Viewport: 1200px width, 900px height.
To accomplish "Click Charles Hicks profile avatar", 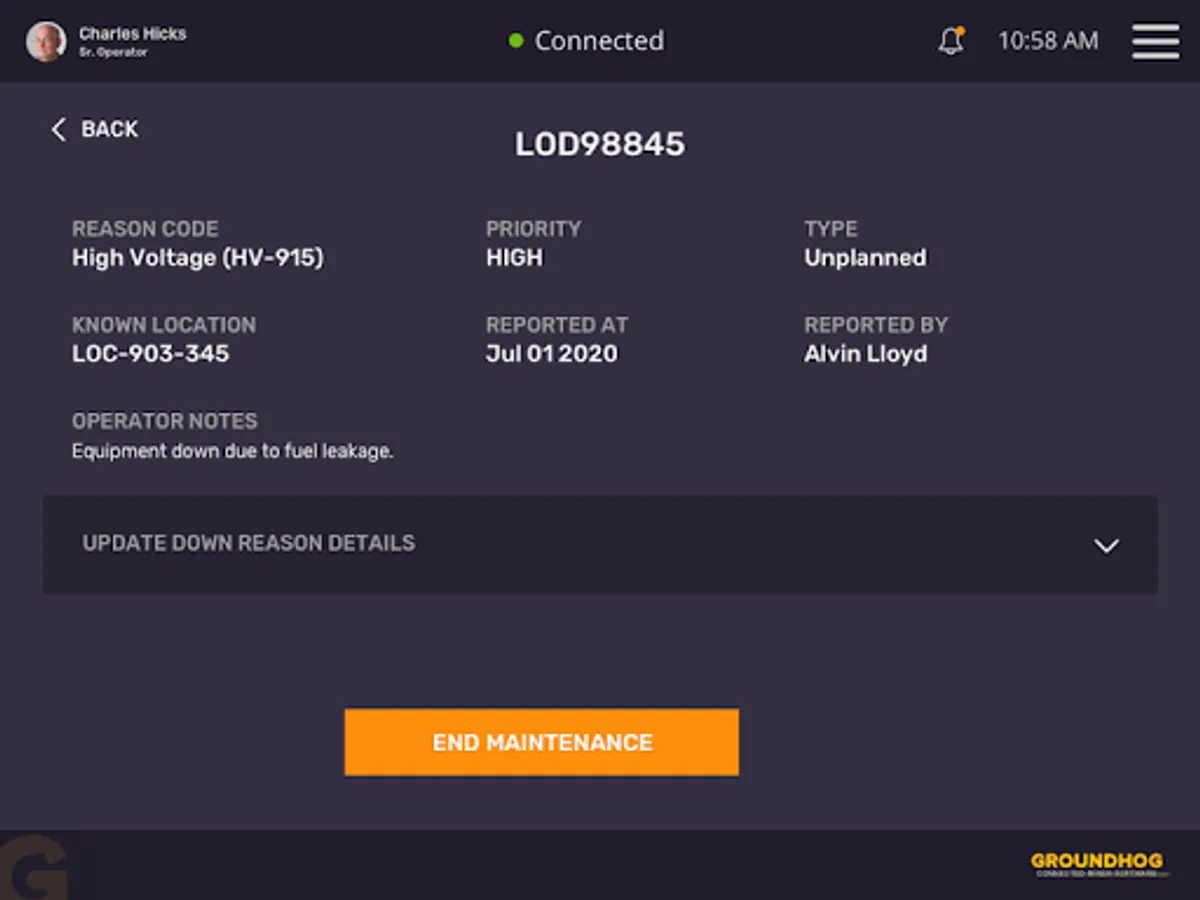I will [46, 42].
